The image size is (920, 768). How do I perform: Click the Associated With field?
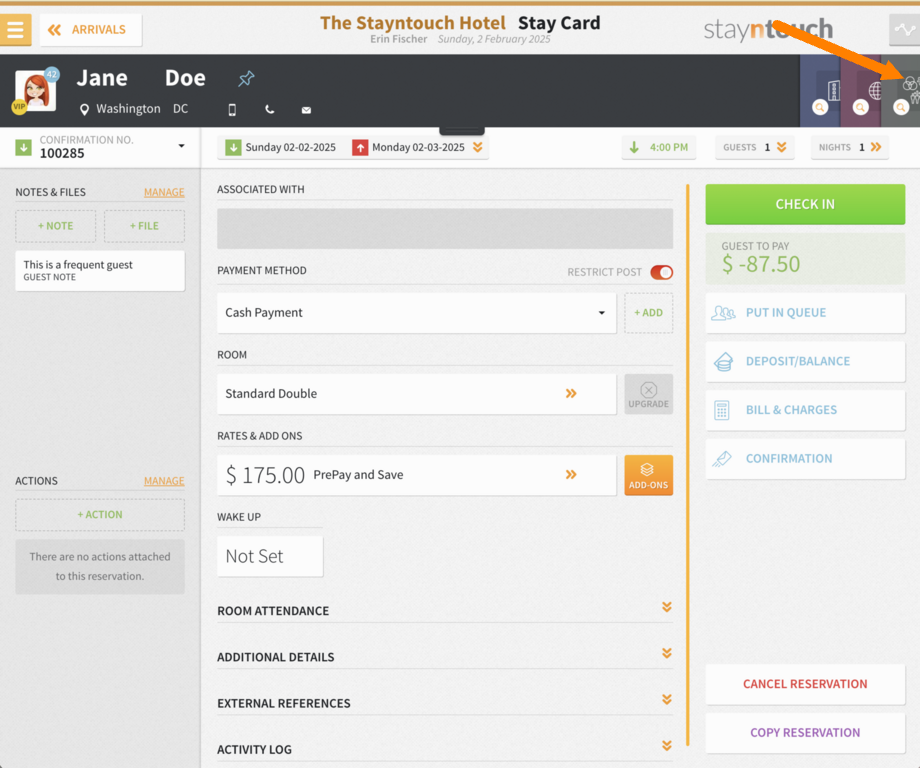tap(445, 228)
